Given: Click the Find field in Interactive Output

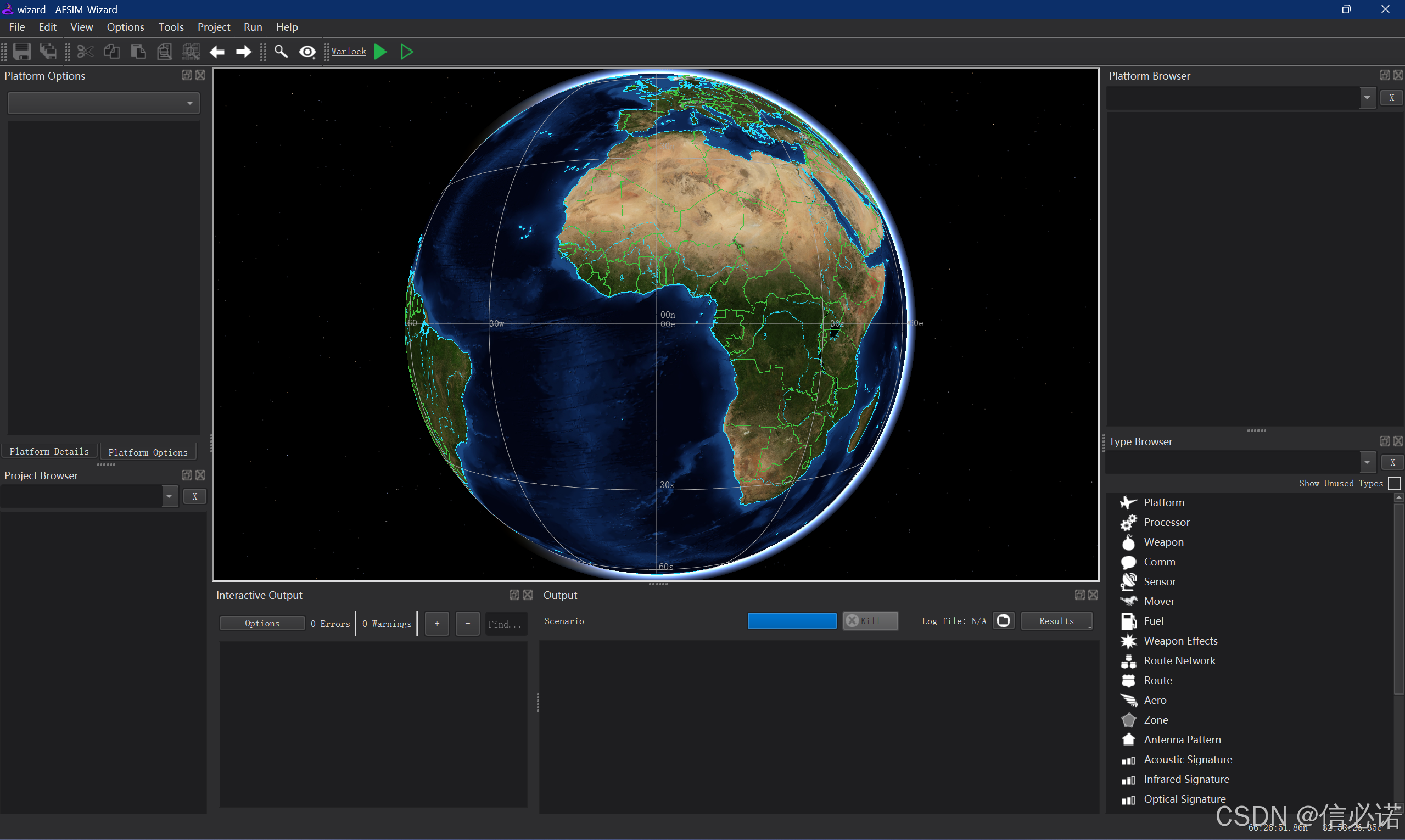Looking at the screenshot, I should [506, 624].
